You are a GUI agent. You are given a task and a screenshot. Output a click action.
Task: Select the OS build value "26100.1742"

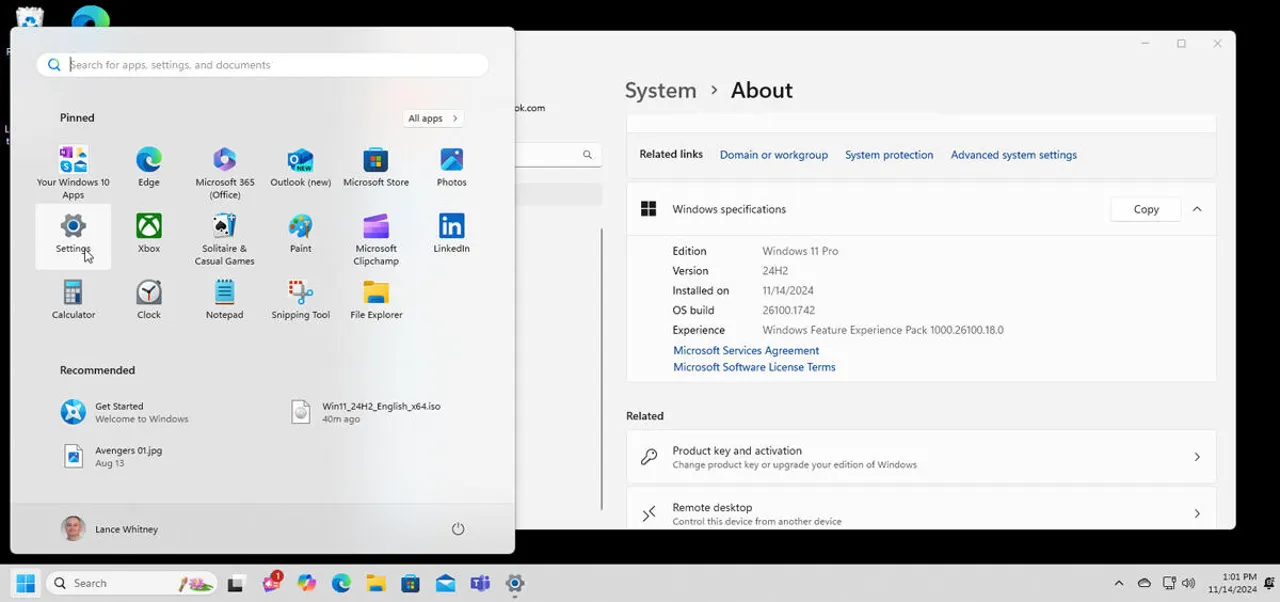789,310
